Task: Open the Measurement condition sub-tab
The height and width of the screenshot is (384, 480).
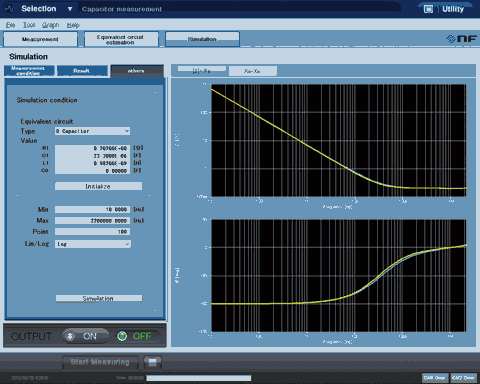Action: coord(29,70)
